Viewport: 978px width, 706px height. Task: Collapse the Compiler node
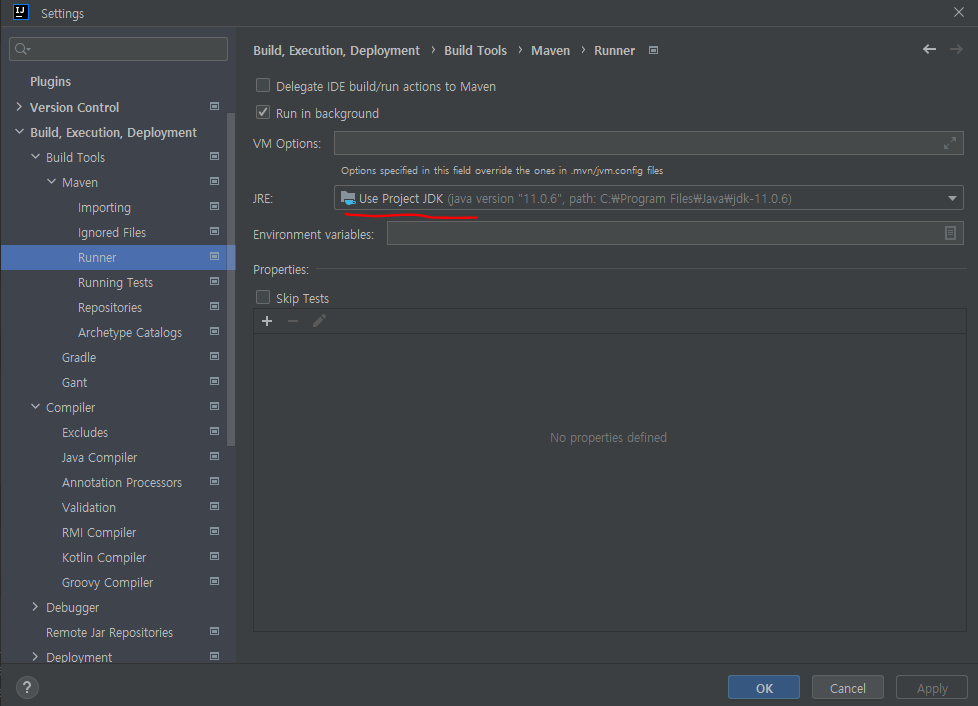pos(35,407)
